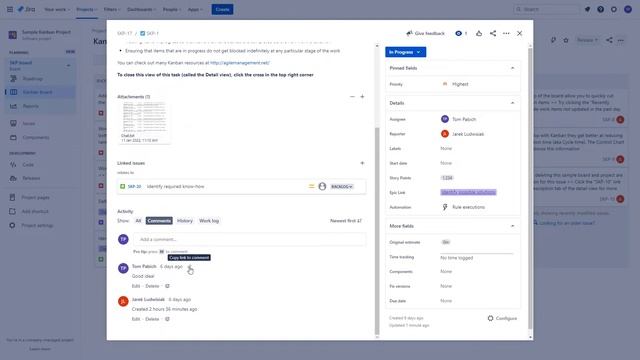This screenshot has width=640, height=360.
Task: Open linked issue Identify required know-how
Action: pos(175,187)
